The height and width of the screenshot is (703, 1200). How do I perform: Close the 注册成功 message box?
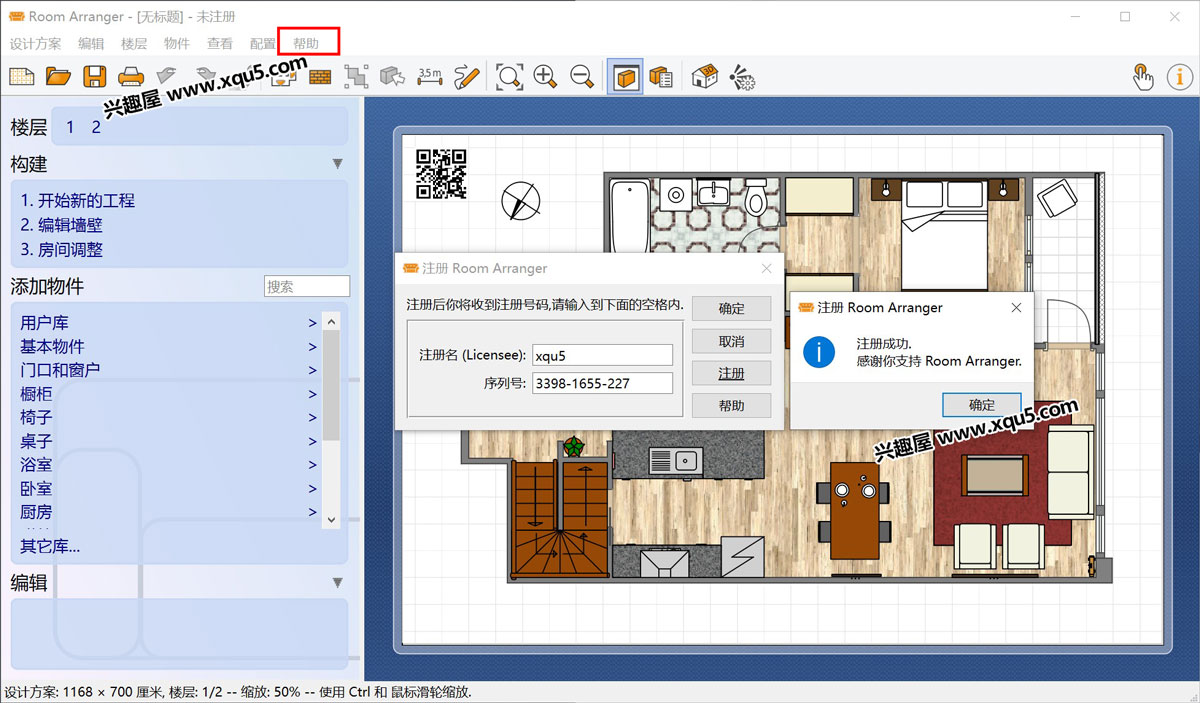pos(1016,307)
